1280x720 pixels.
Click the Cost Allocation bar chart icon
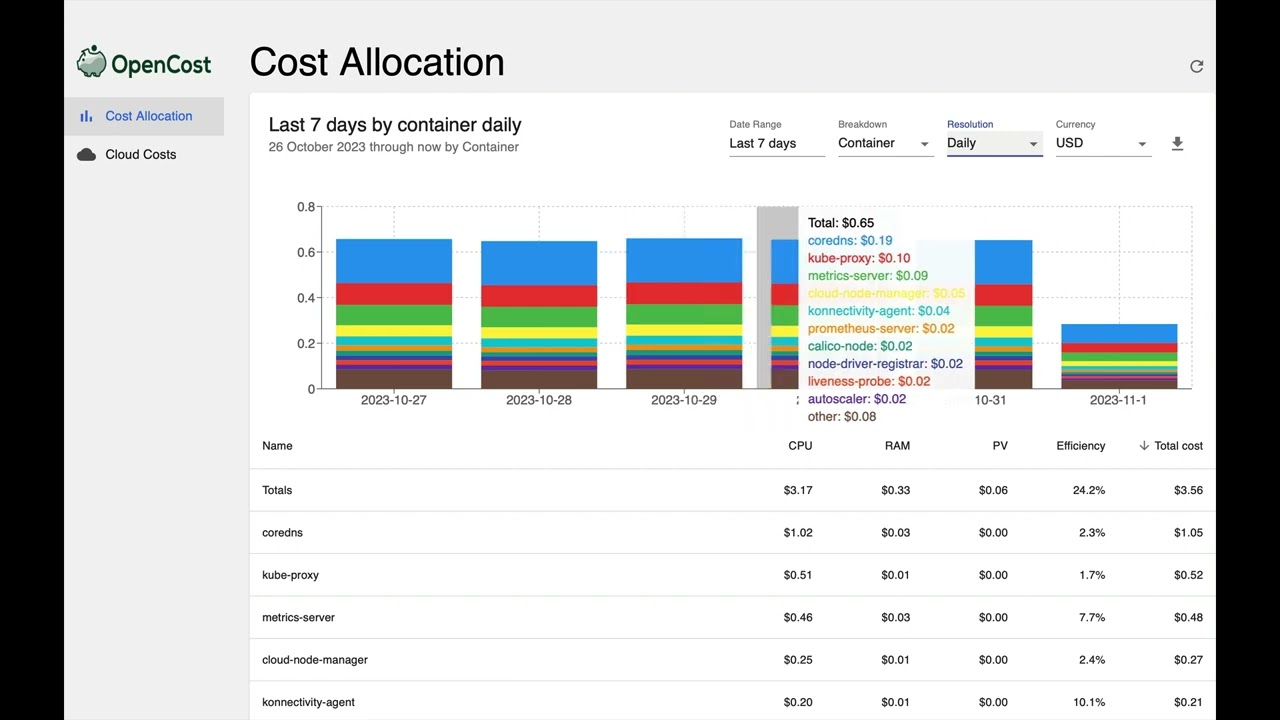[x=86, y=116]
